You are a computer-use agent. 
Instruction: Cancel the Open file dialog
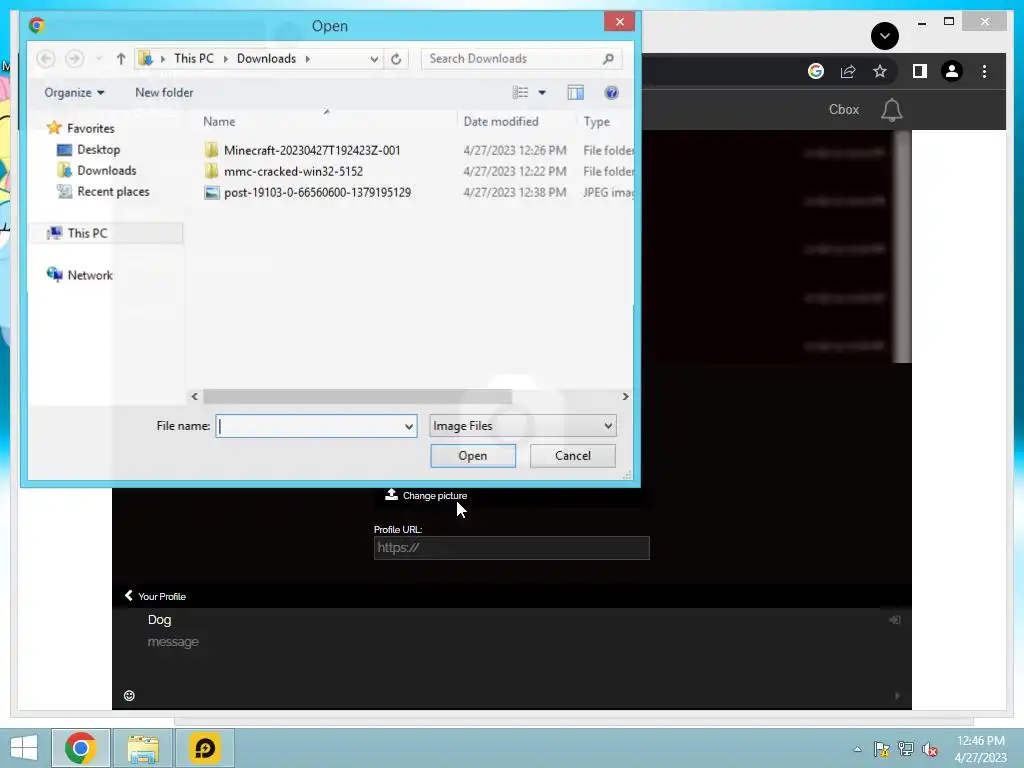click(573, 456)
